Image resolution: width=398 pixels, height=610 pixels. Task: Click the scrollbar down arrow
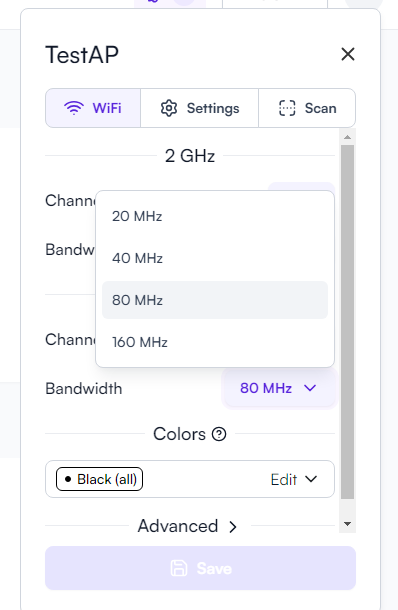pos(347,524)
